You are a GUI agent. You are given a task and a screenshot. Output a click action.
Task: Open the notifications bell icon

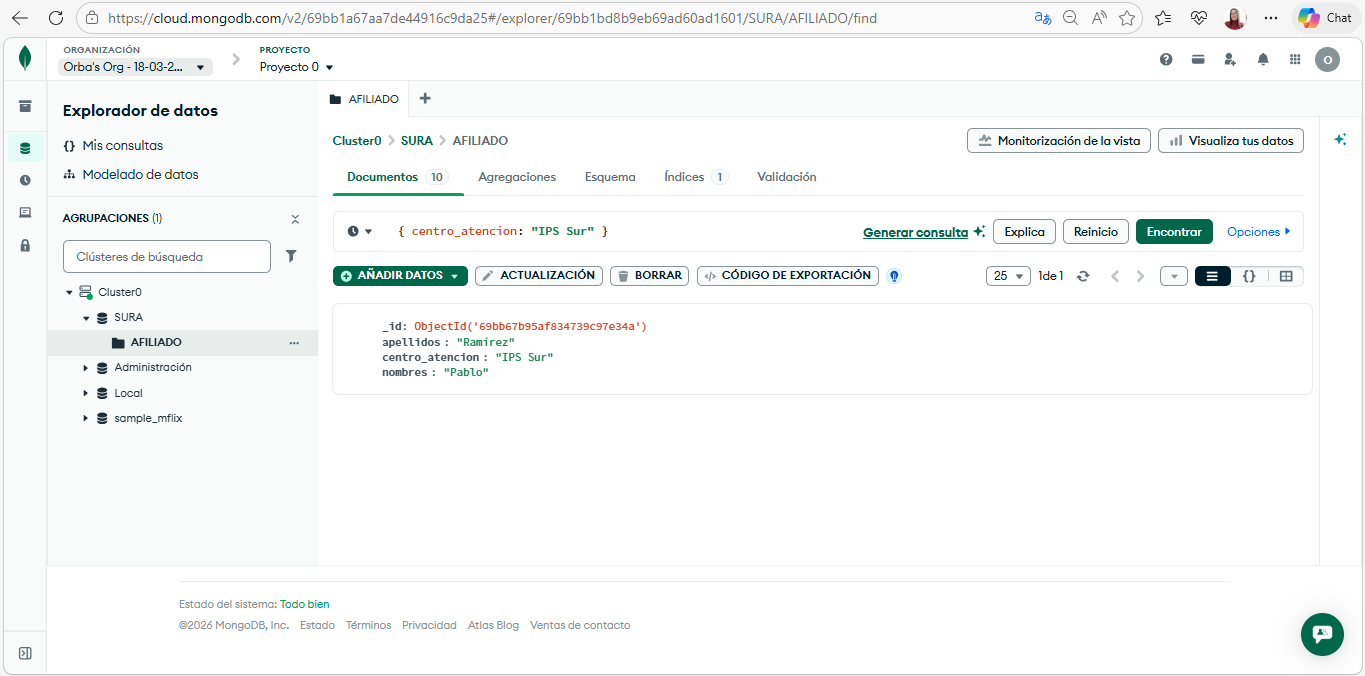(x=1263, y=59)
